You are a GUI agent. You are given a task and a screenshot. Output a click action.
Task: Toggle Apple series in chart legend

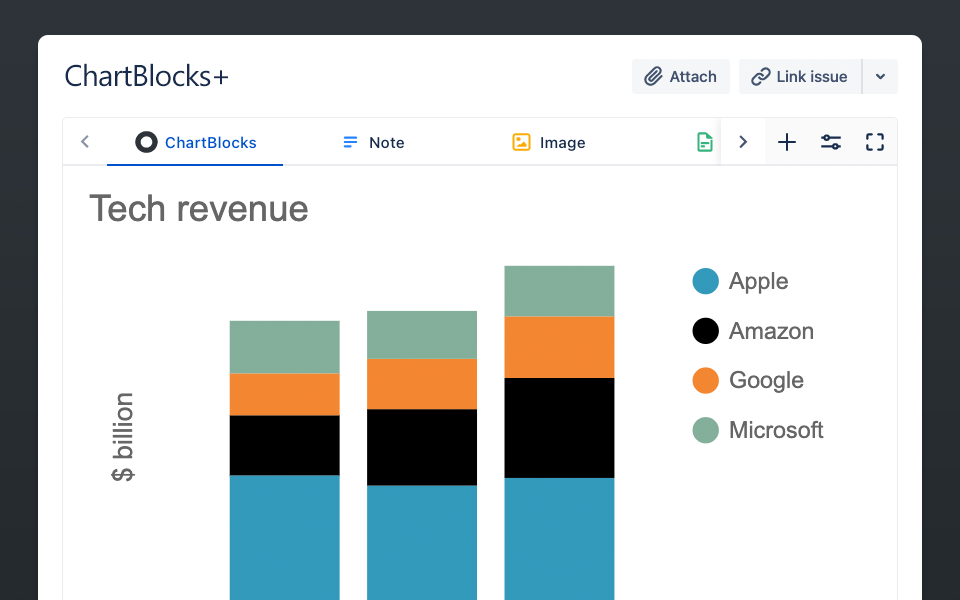click(x=740, y=282)
